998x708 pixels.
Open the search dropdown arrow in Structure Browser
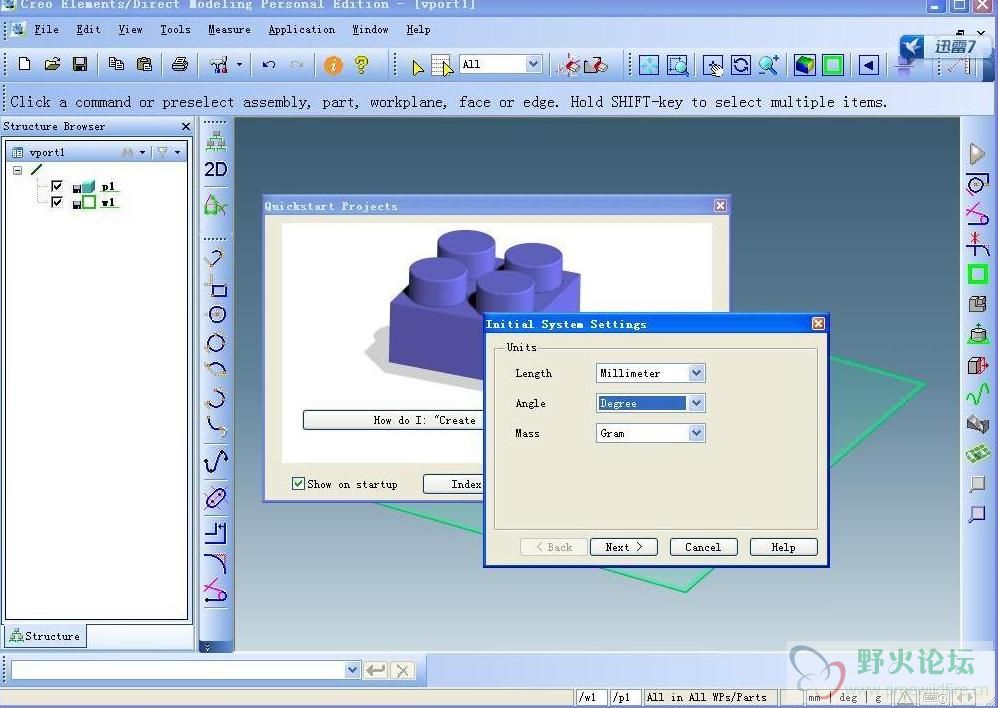pyautogui.click(x=142, y=152)
